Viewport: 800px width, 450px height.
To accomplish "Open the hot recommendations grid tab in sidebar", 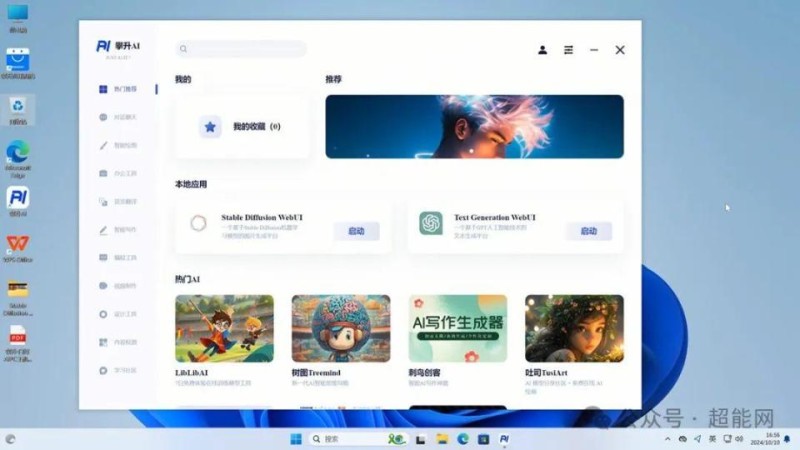I will point(118,89).
